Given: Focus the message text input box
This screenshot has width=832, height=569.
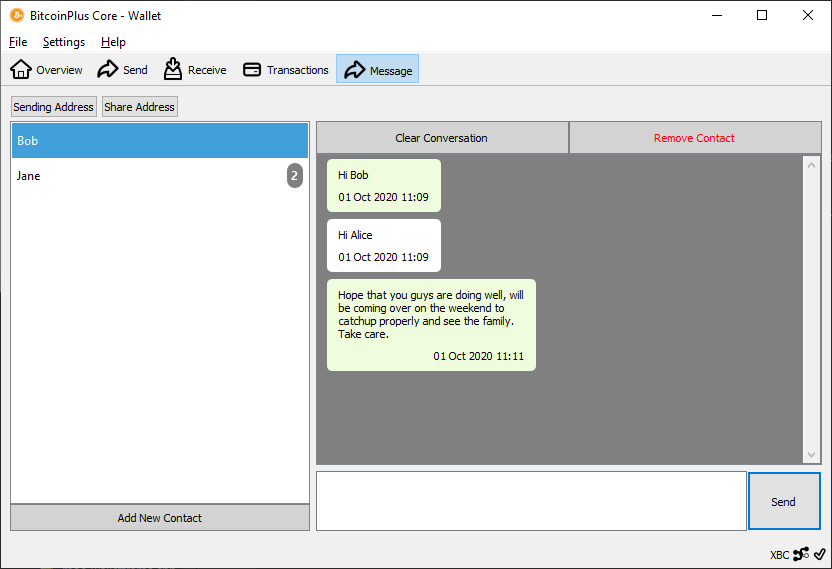Looking at the screenshot, I should click(531, 501).
